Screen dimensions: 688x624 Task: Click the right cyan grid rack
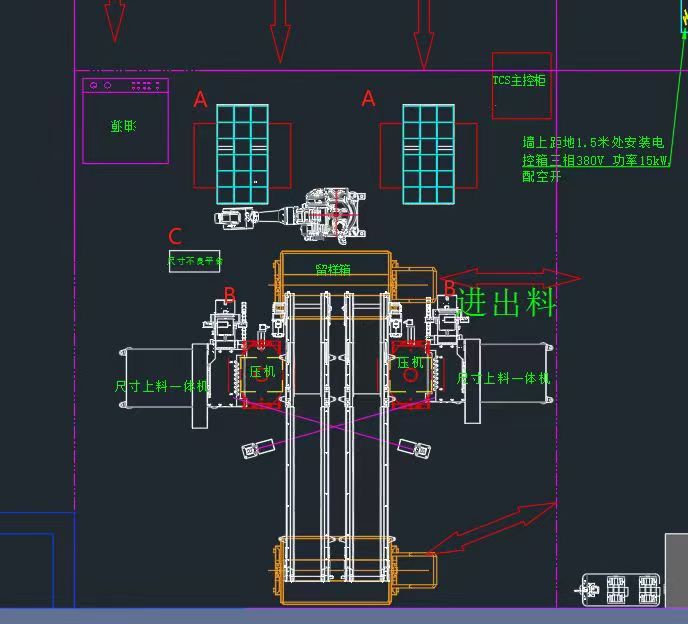(428, 154)
